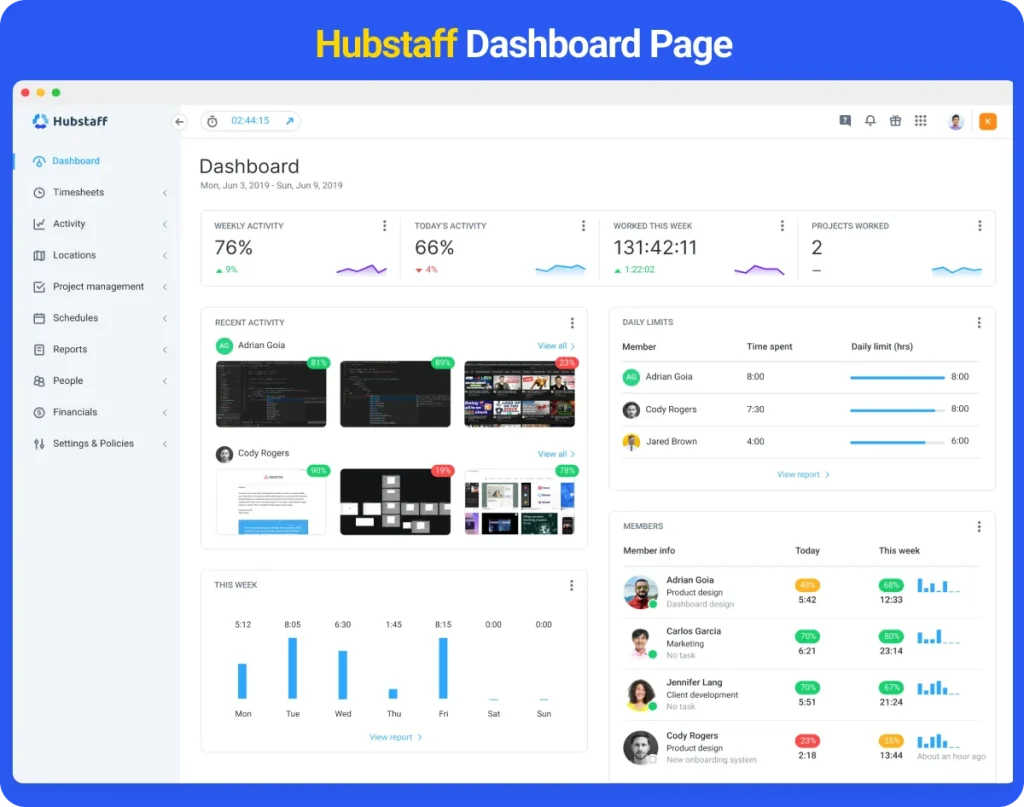The height and width of the screenshot is (807, 1024).
Task: Expand Settings & Policies submenu chevron
Action: (x=165, y=443)
